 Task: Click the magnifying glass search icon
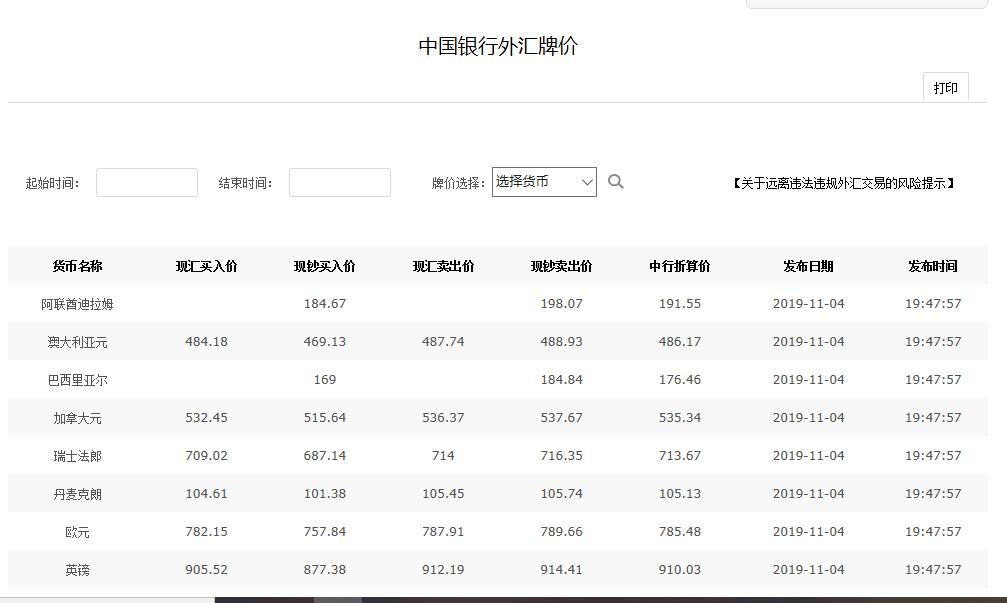[x=616, y=181]
